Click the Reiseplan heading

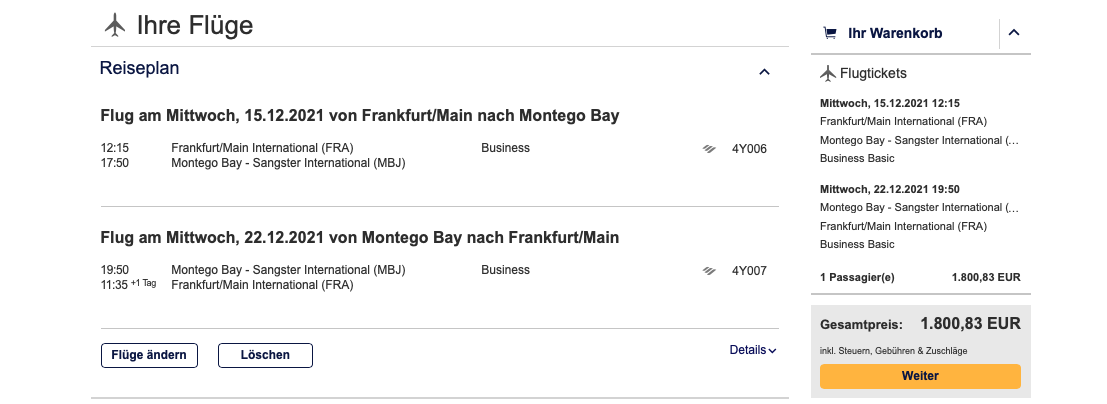point(139,69)
